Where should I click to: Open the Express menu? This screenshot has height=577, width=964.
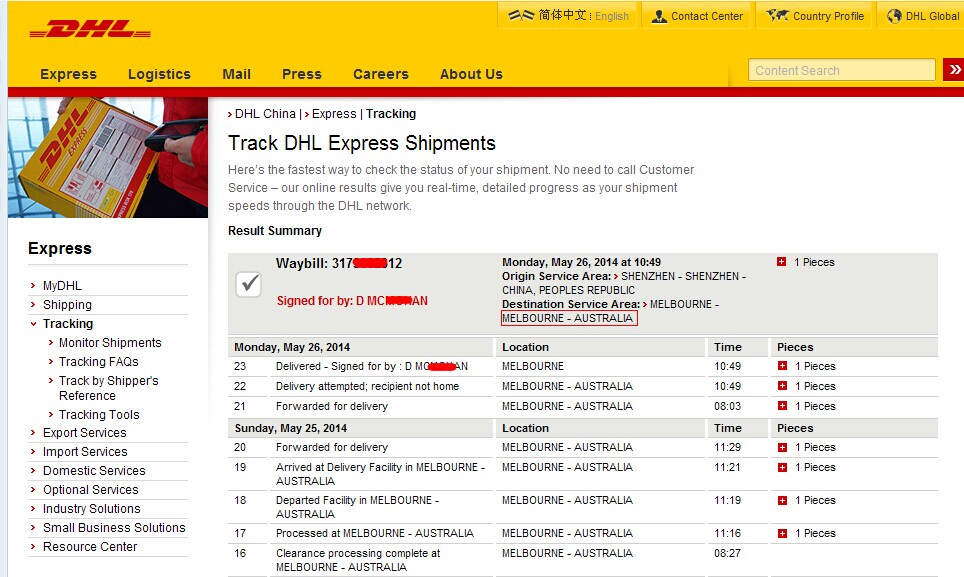(68, 74)
